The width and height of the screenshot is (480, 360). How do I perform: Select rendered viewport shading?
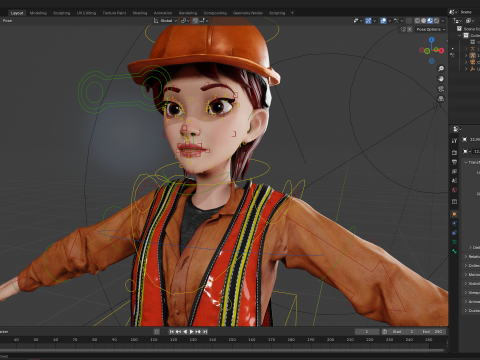(436, 21)
